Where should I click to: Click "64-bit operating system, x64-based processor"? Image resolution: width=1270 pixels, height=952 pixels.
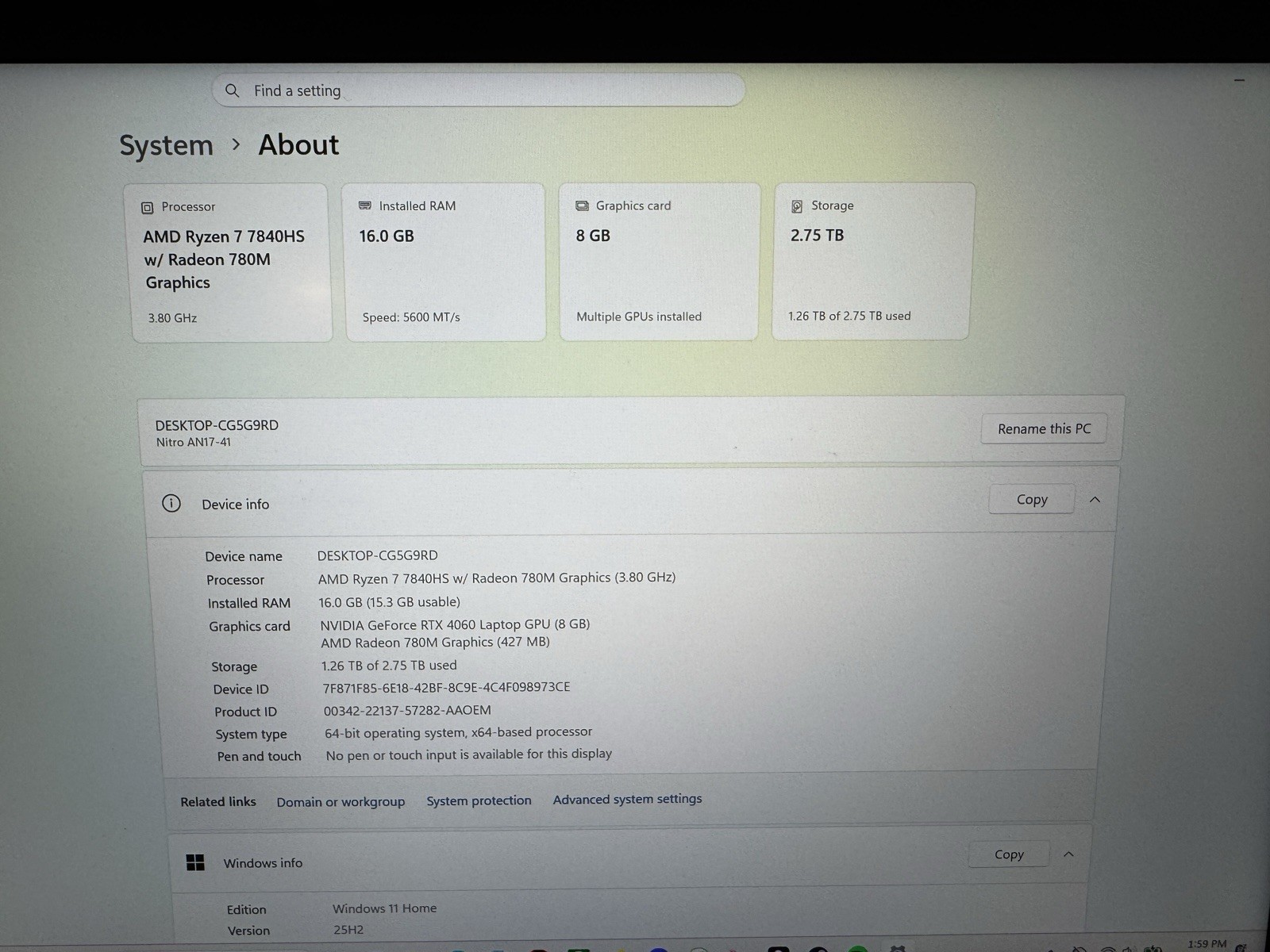click(458, 732)
